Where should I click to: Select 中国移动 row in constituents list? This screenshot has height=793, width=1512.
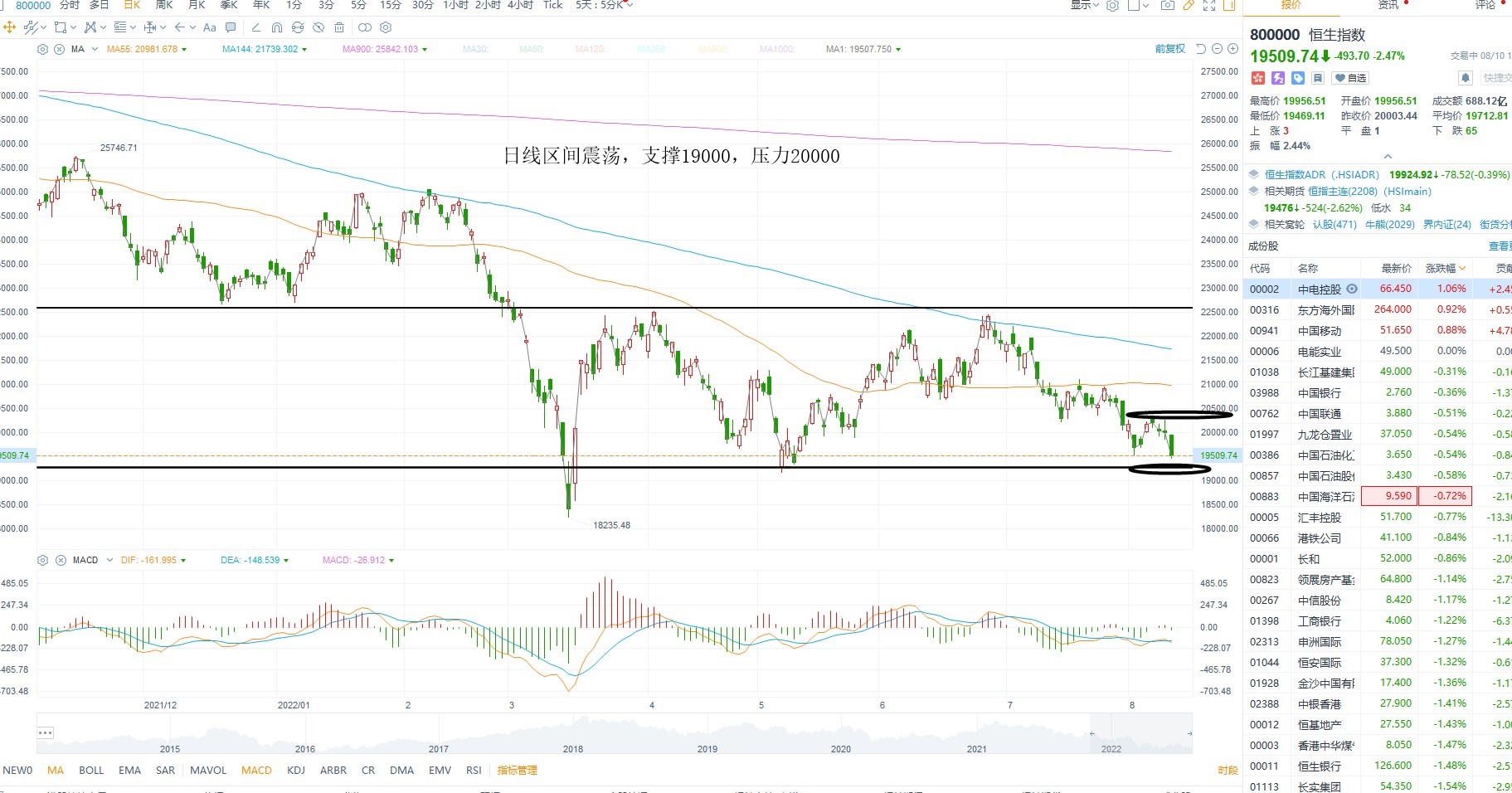(x=1377, y=330)
